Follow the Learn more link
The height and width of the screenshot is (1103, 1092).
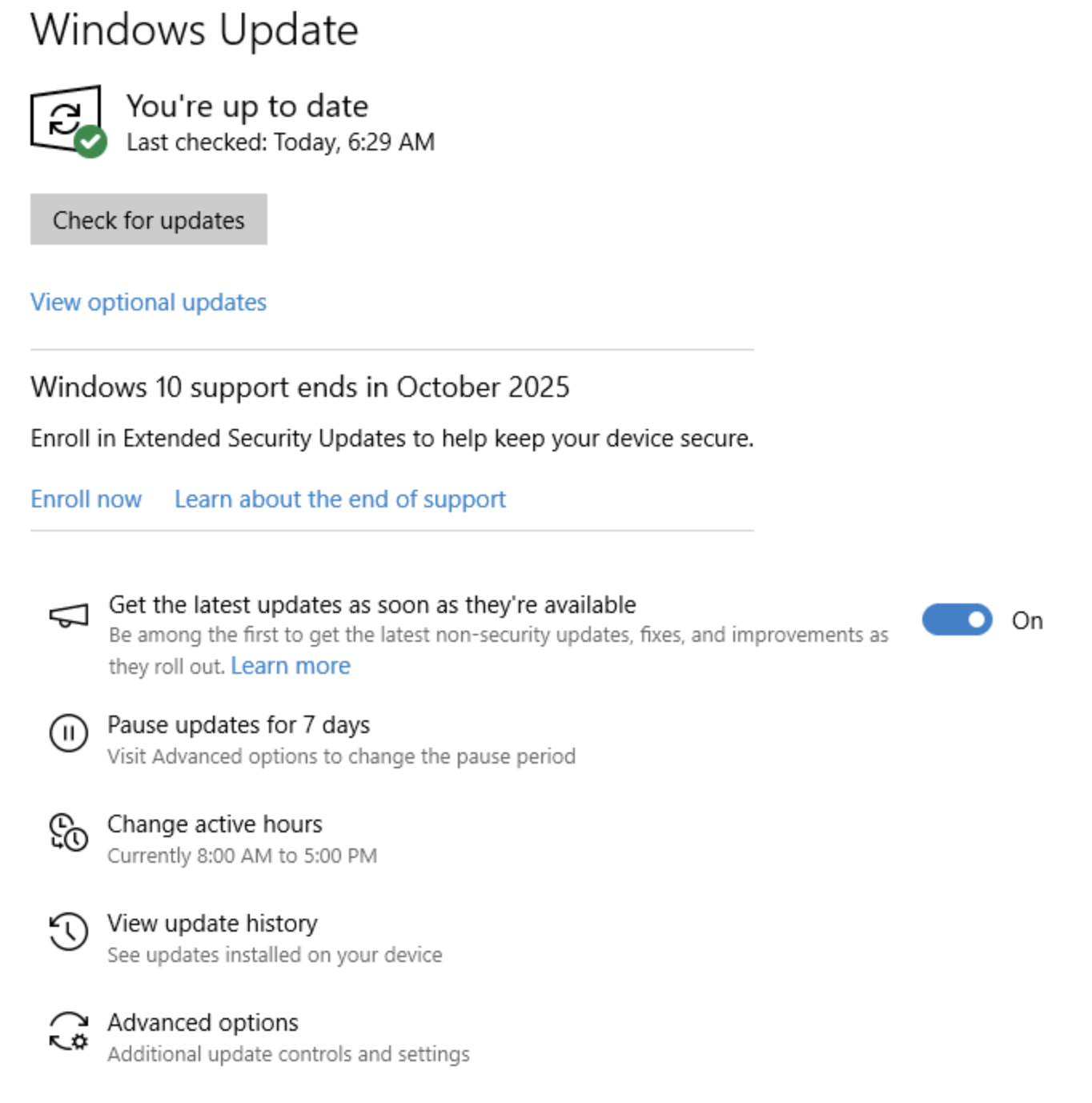[x=291, y=666]
